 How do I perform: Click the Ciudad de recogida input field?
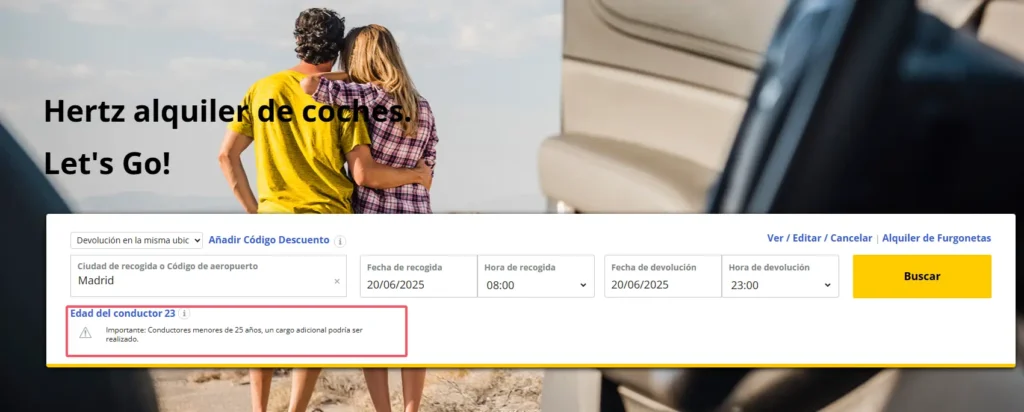[x=208, y=276]
